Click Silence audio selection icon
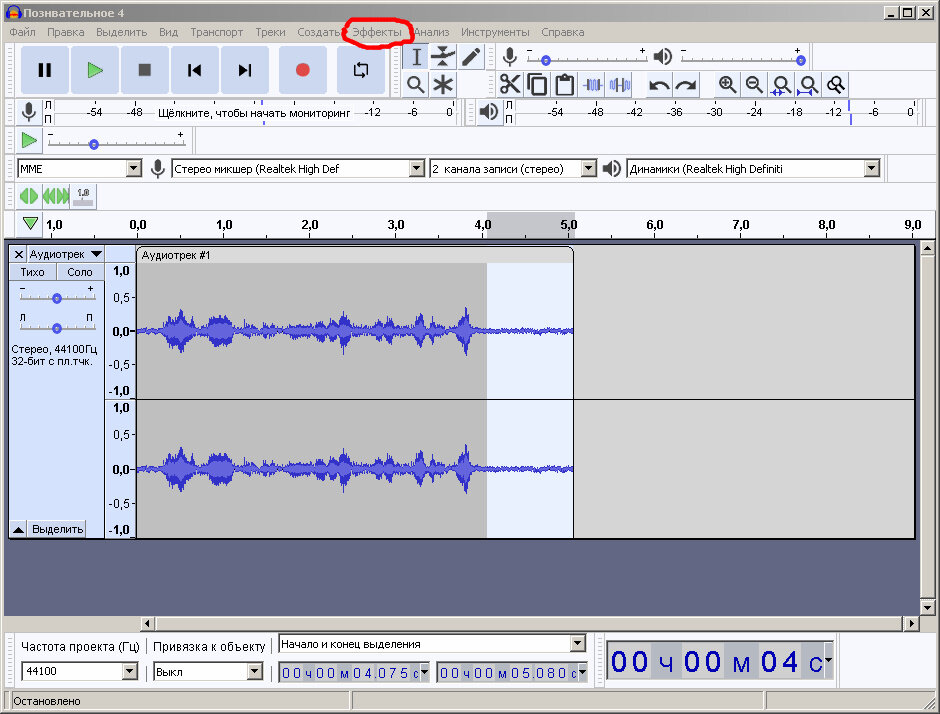 (619, 85)
